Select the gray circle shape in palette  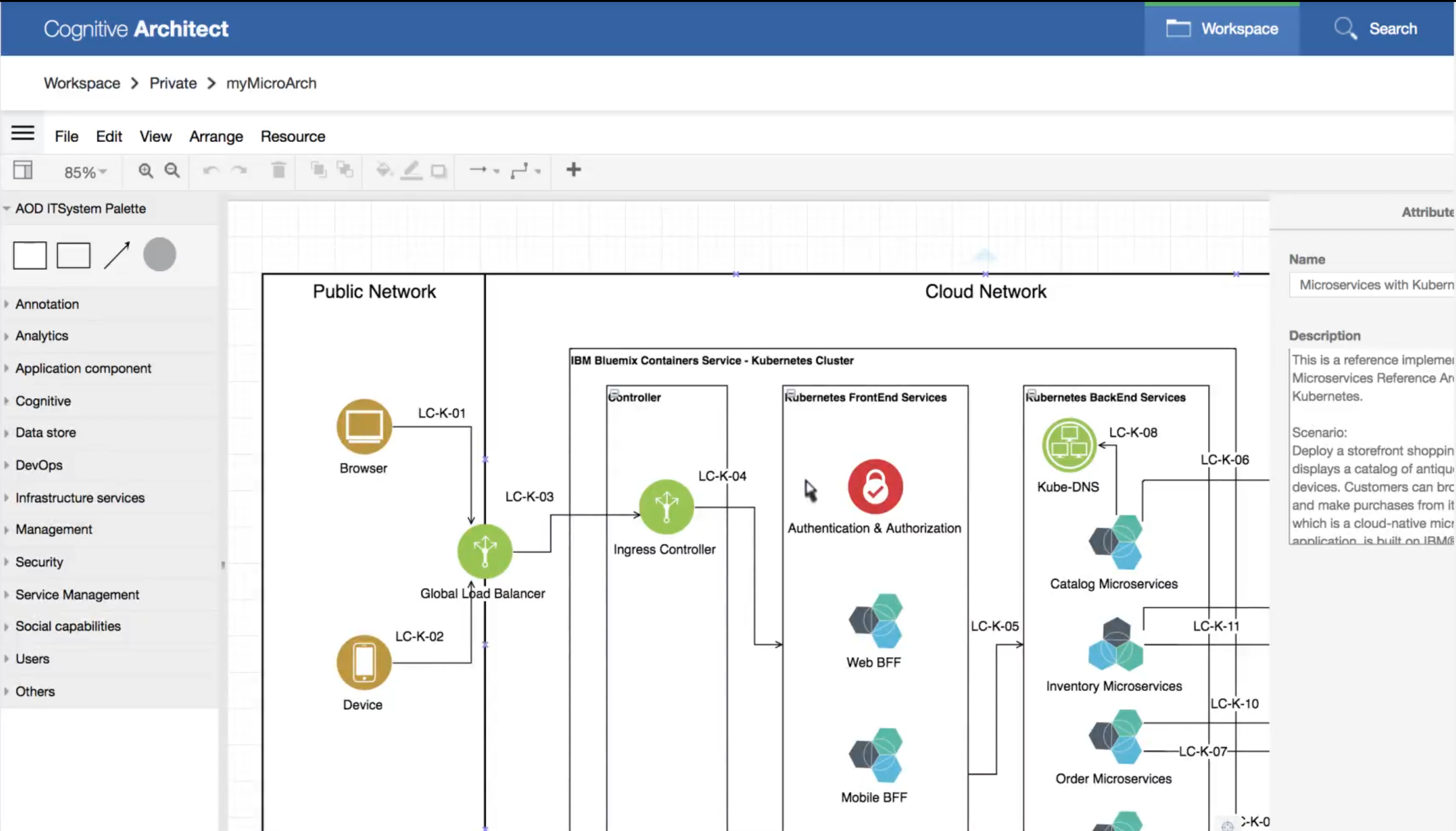pos(160,254)
